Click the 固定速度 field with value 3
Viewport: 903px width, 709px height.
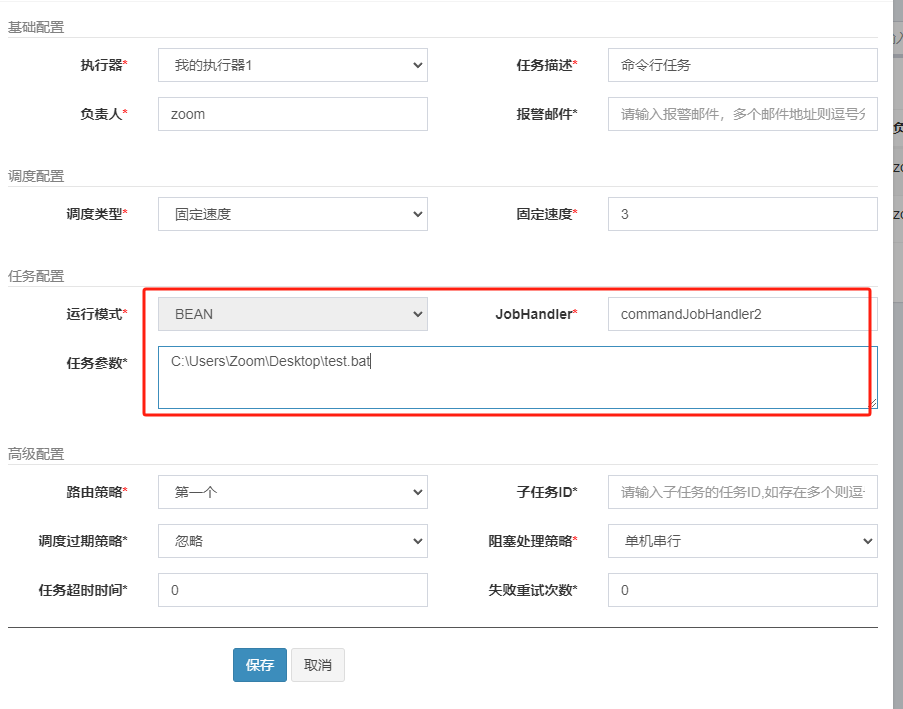click(x=742, y=214)
